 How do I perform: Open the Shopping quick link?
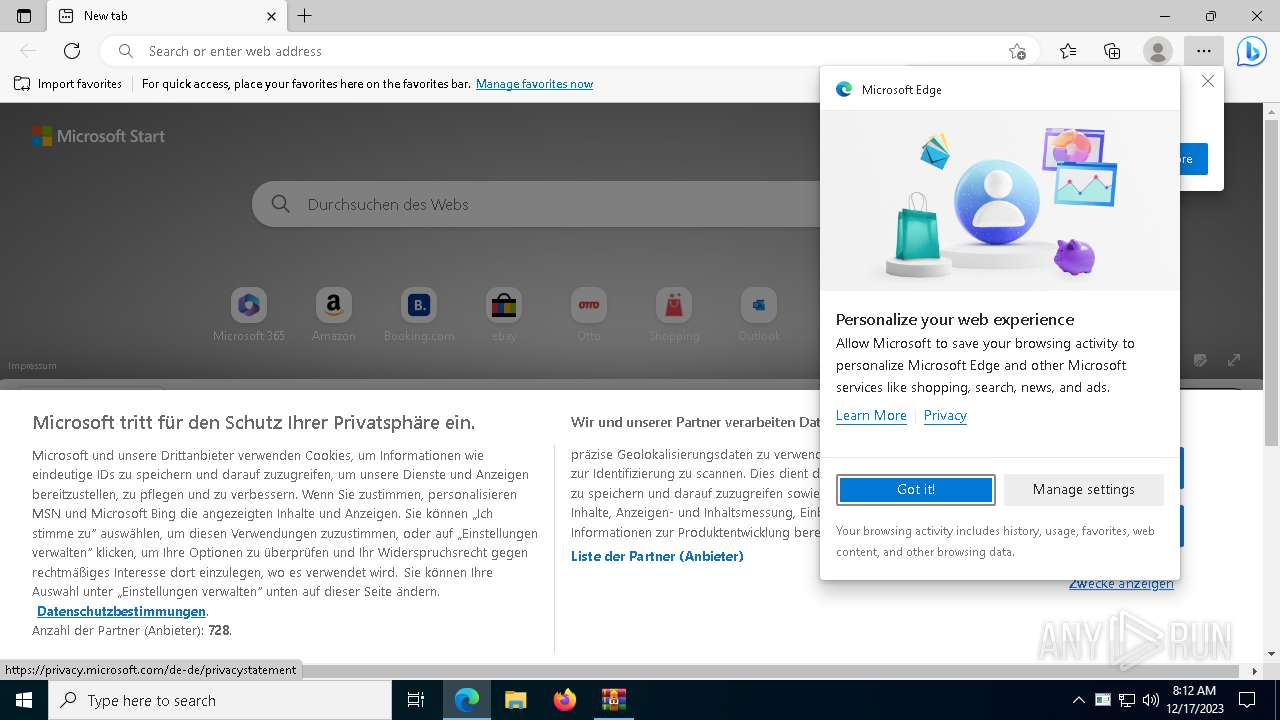(674, 316)
